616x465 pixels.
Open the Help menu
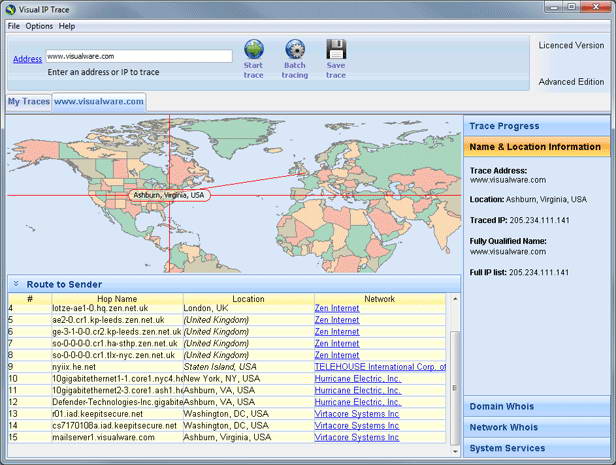pyautogui.click(x=67, y=26)
